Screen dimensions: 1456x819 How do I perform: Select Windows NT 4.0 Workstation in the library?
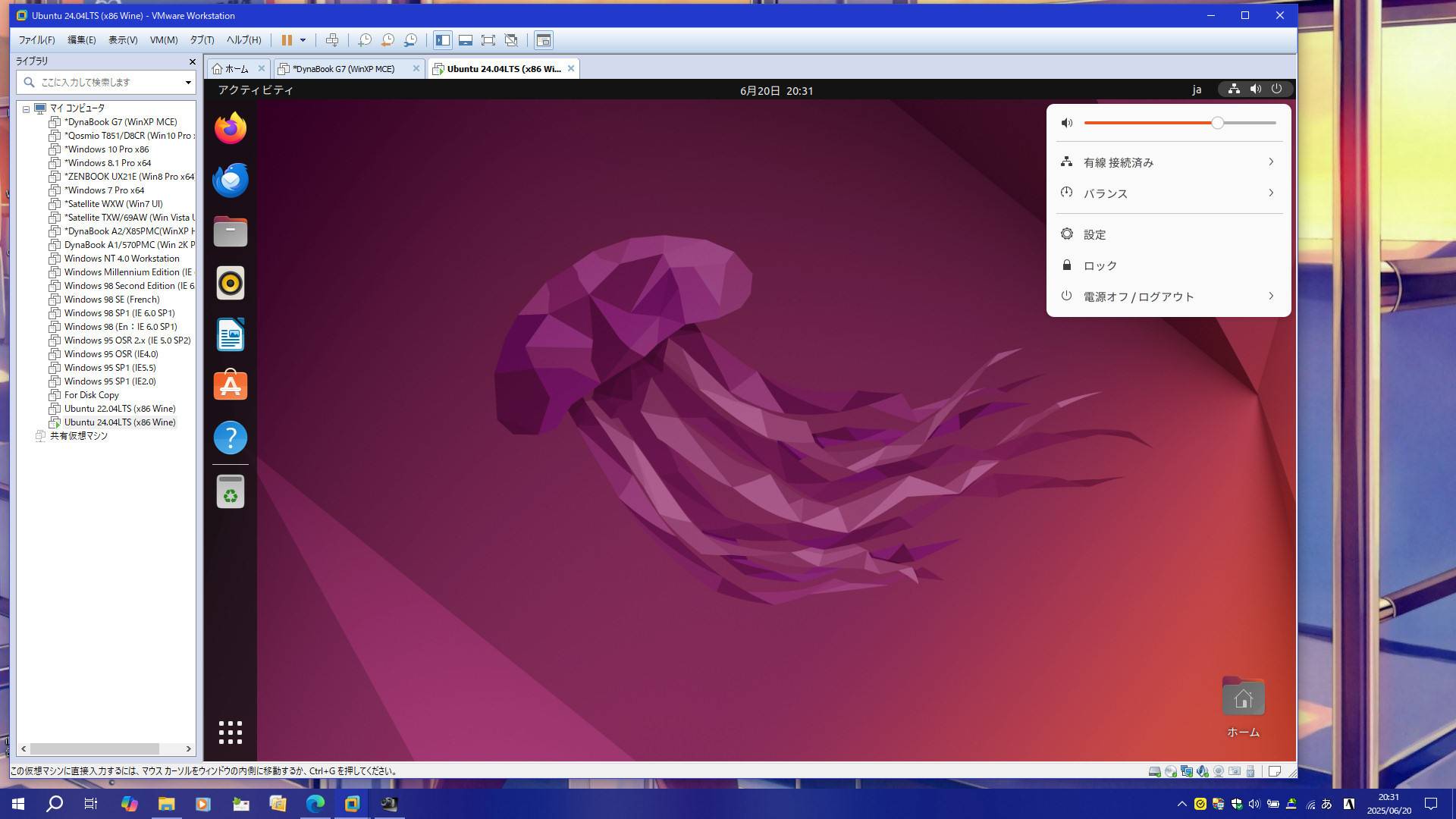click(121, 259)
